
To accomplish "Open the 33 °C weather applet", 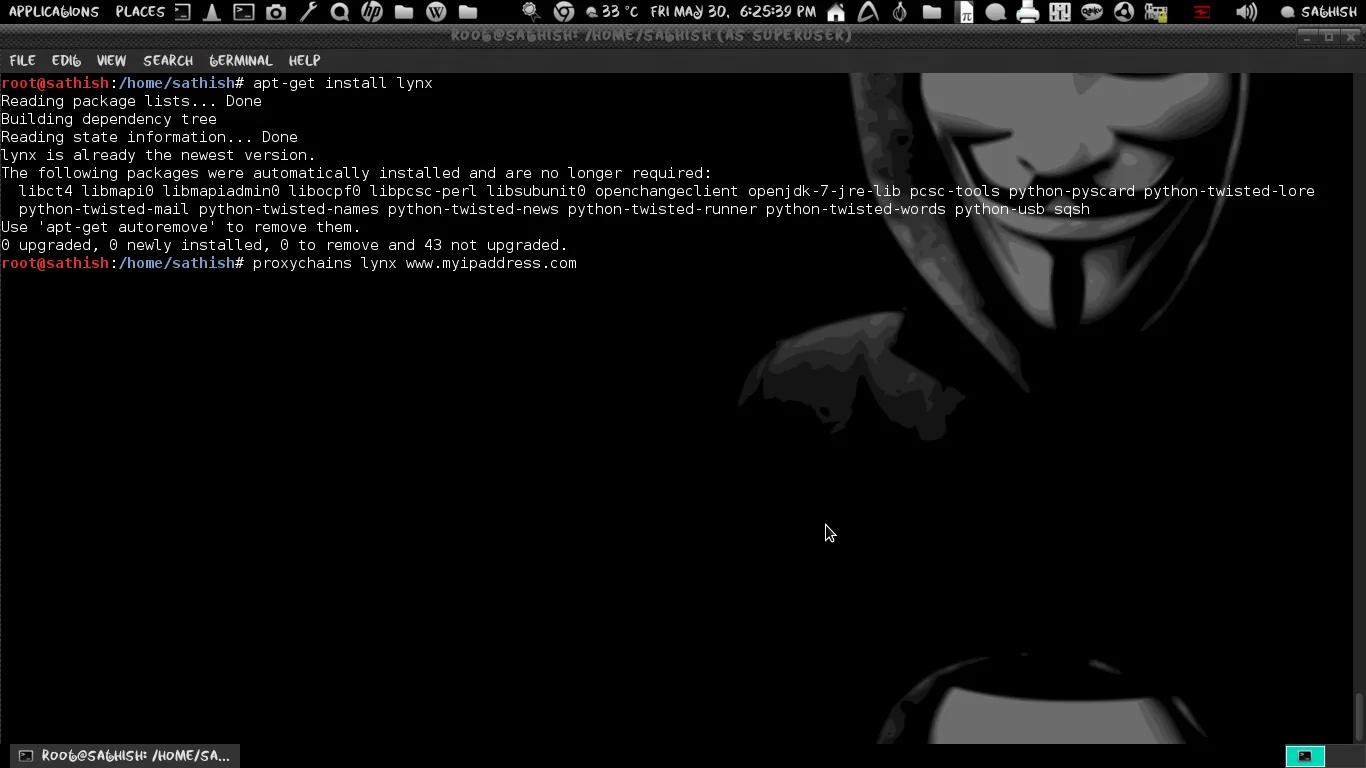I will point(611,12).
